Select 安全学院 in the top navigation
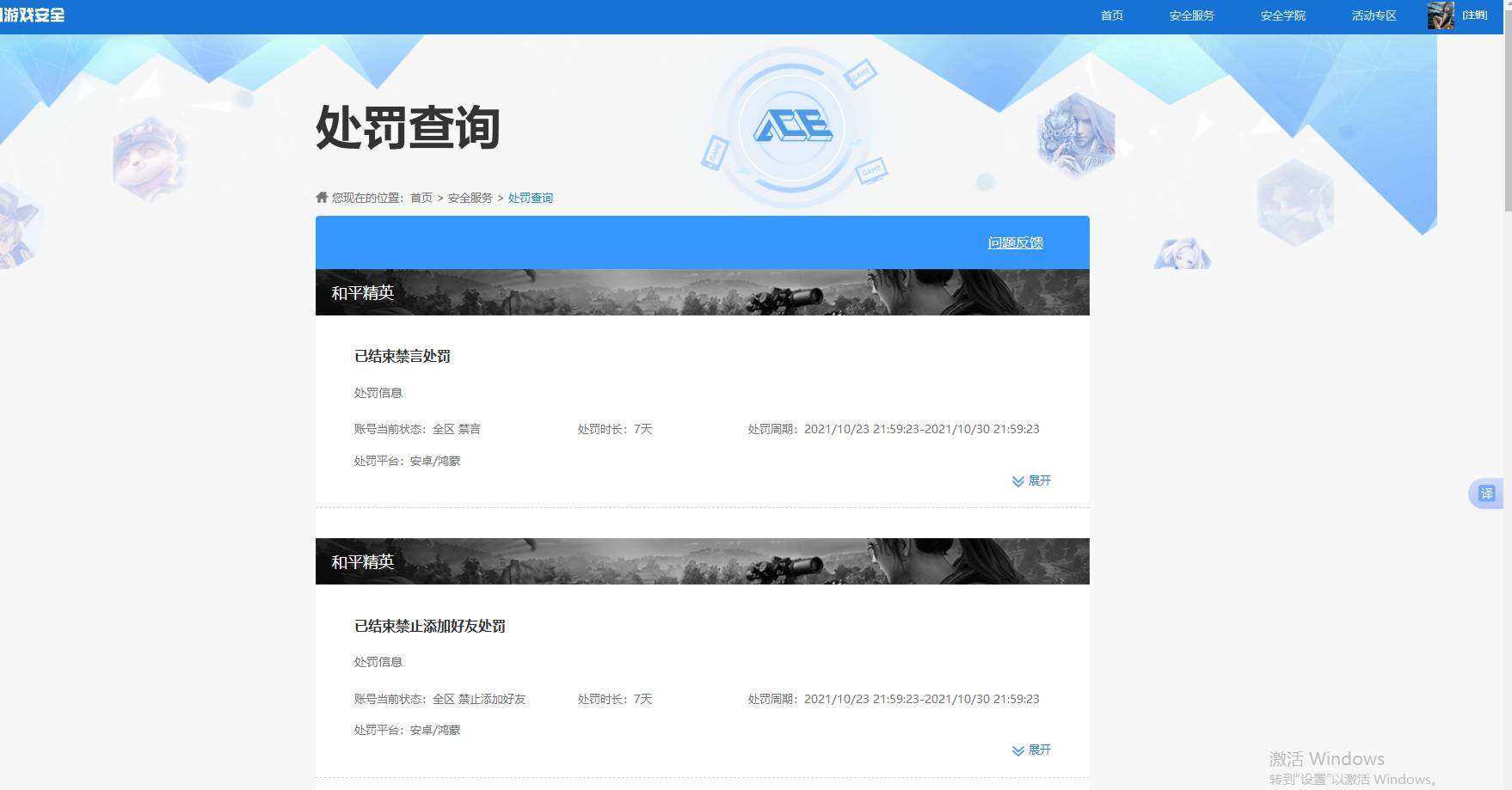 [1282, 15]
